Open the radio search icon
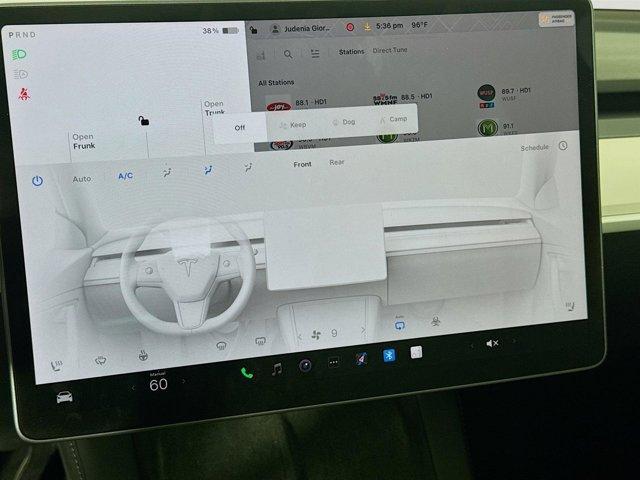 click(x=288, y=54)
